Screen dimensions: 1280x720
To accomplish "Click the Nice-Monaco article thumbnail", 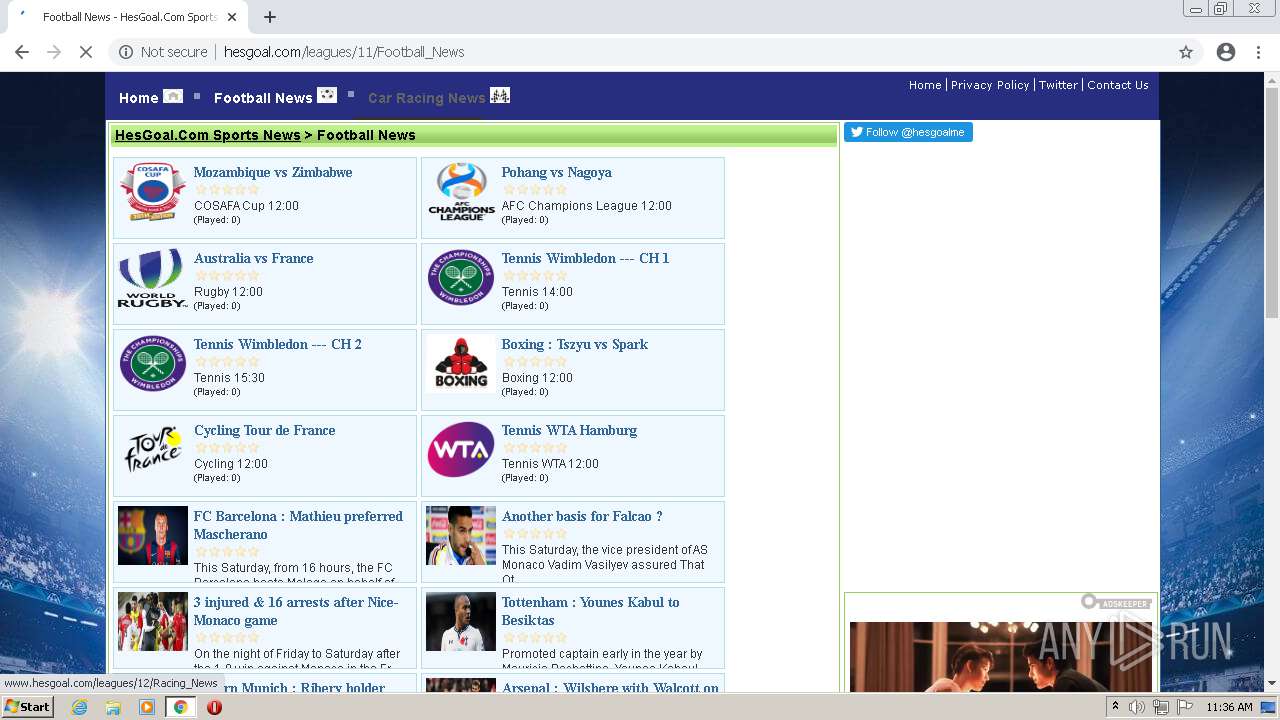I will click(x=153, y=622).
